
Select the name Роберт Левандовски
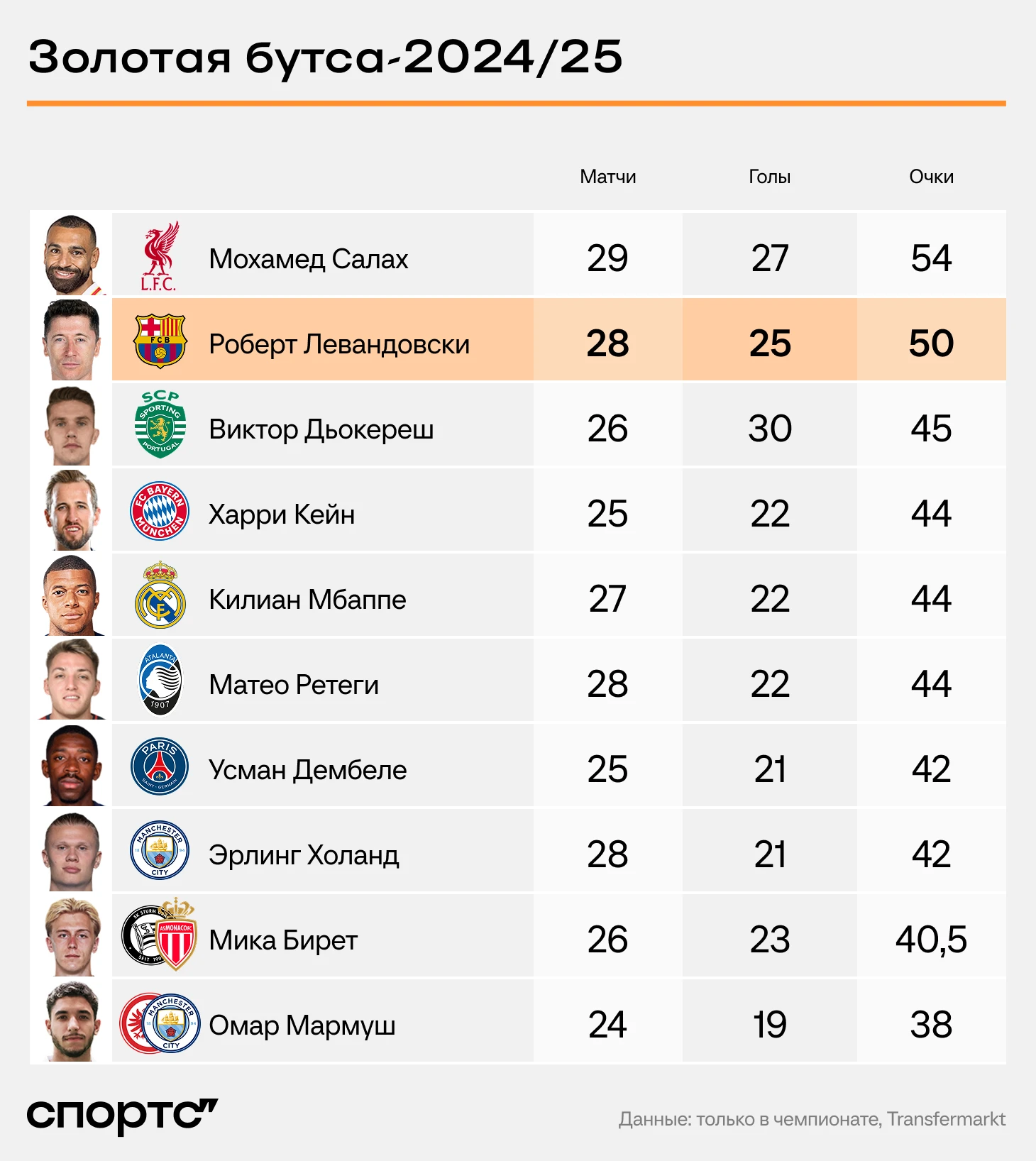[339, 344]
